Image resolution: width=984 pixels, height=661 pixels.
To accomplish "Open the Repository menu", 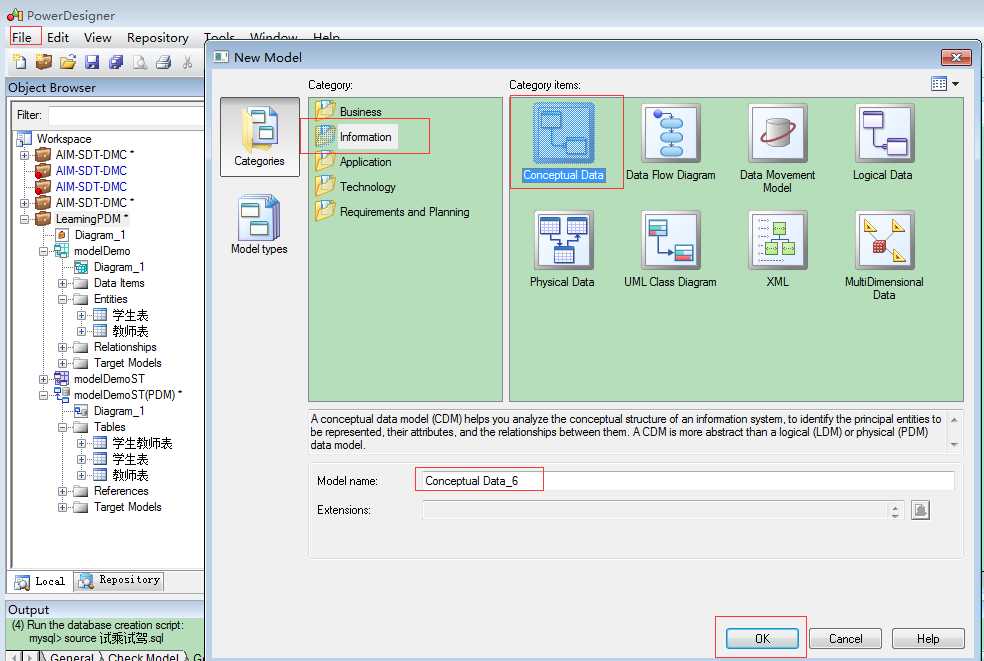I will coord(158,37).
